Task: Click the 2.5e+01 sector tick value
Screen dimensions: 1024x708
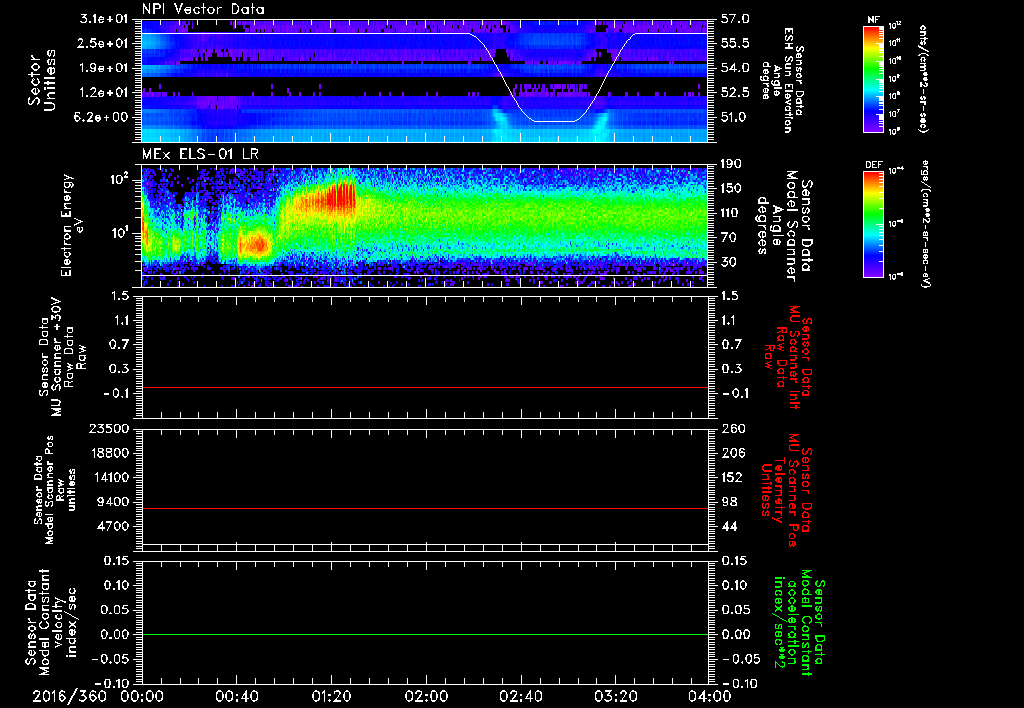Action: click(104, 43)
